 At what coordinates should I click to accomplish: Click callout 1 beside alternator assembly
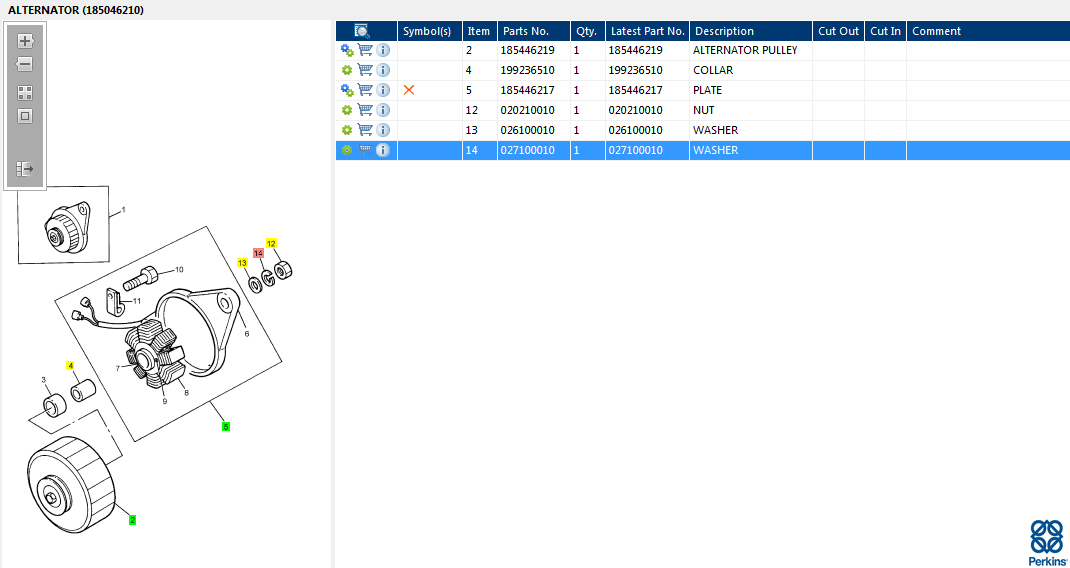click(x=124, y=210)
